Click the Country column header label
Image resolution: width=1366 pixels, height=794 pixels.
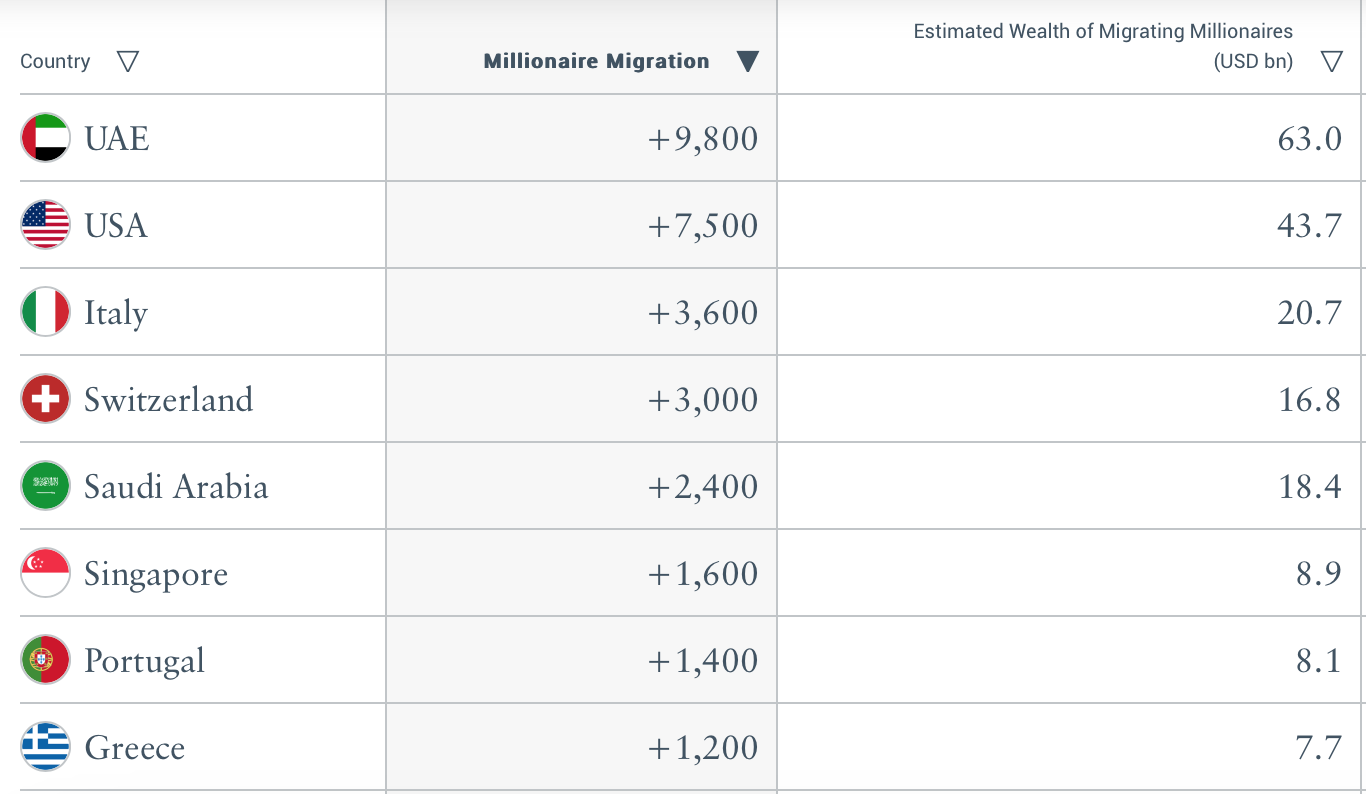click(x=55, y=62)
